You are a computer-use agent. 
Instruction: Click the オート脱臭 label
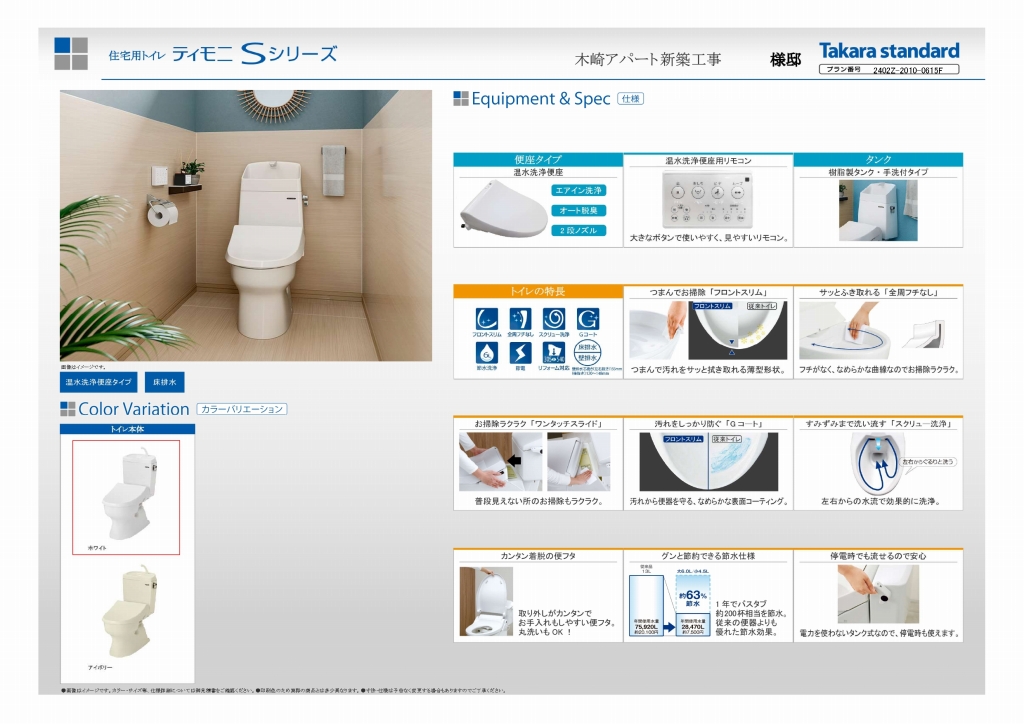pos(579,210)
